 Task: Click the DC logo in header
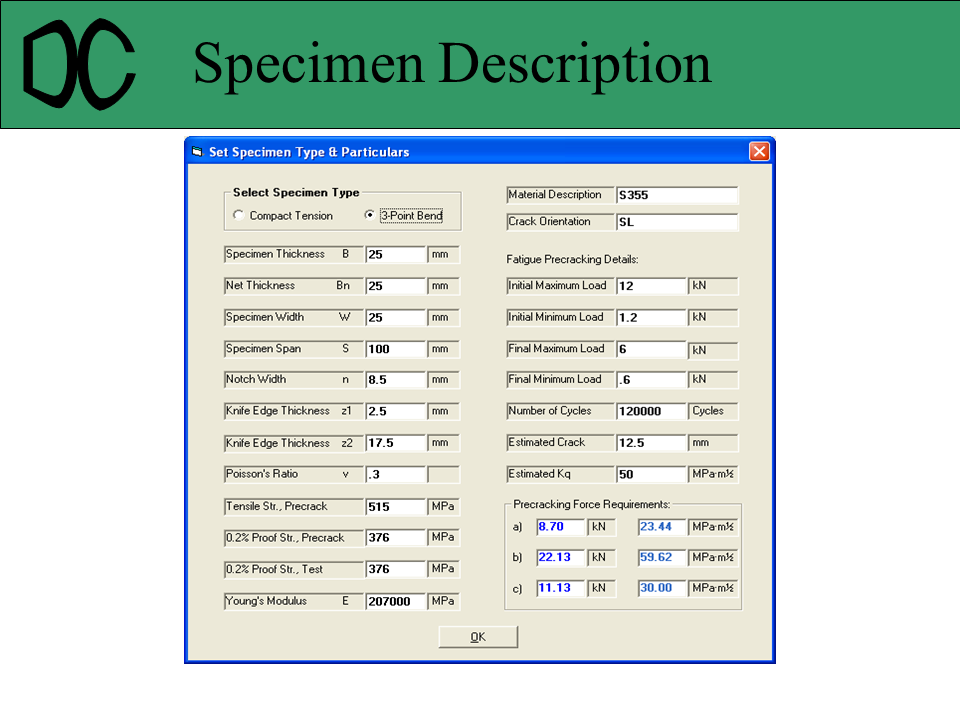pos(80,65)
